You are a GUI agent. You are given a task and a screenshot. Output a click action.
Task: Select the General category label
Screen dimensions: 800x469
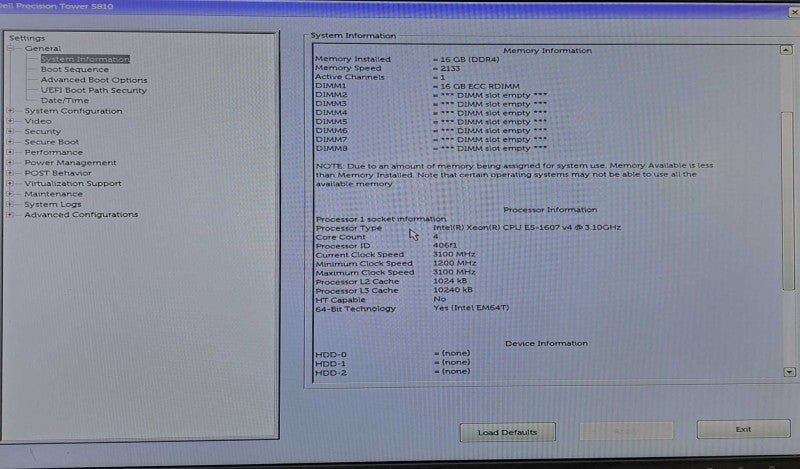43,48
